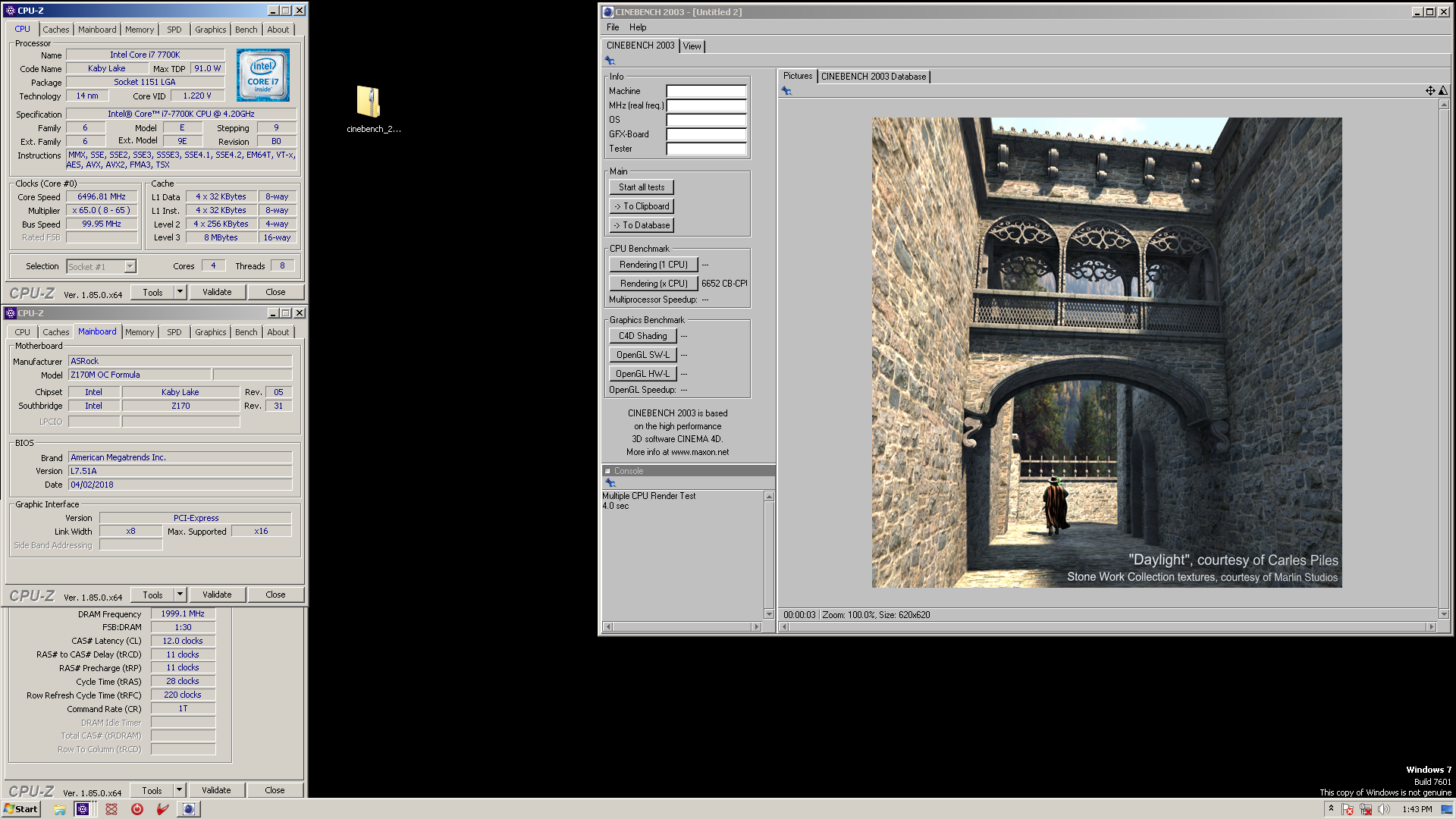Switch to the Memory tab in top CPU-Z

[x=140, y=30]
